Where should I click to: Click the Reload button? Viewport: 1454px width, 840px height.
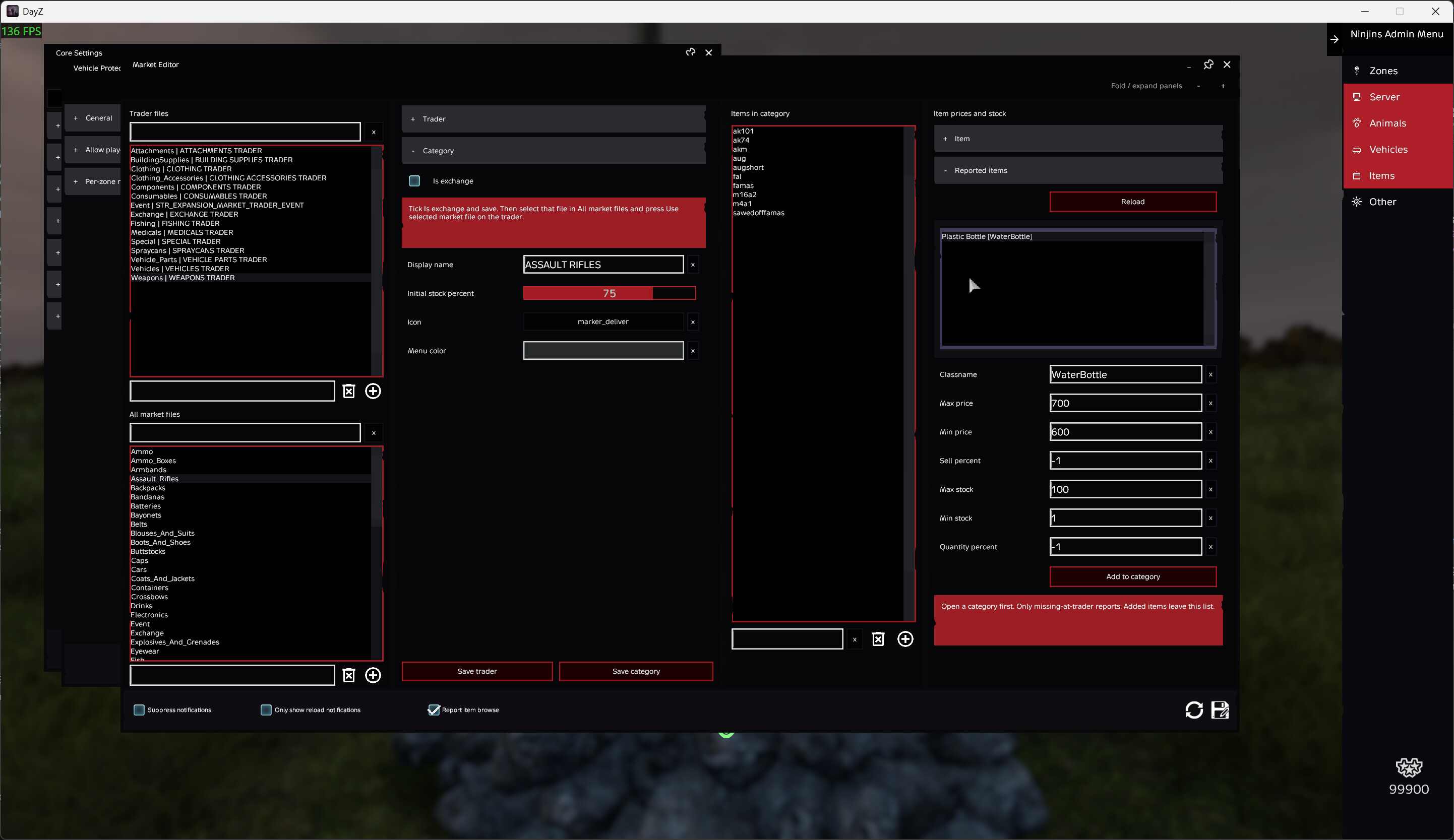[1133, 202]
